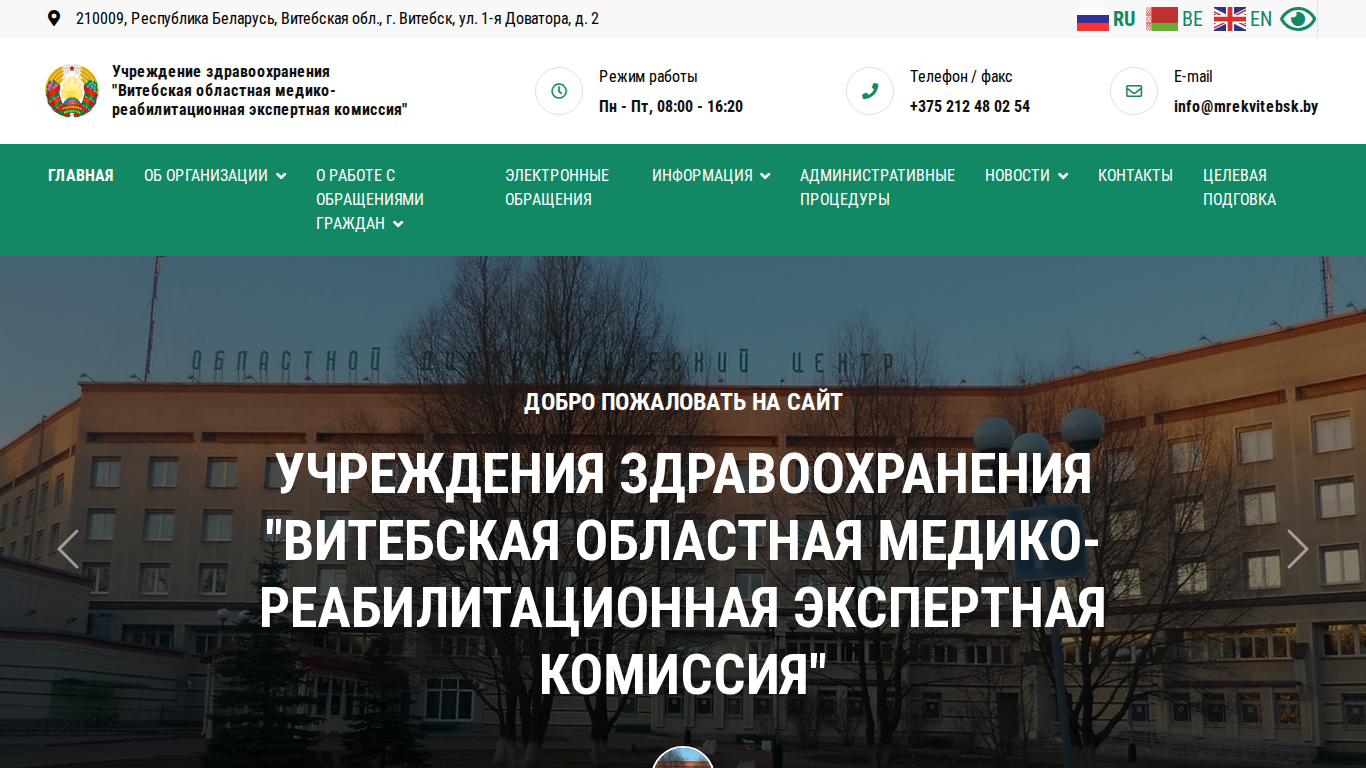1366x768 pixels.
Task: Switch language to EN
Action: tap(1261, 19)
